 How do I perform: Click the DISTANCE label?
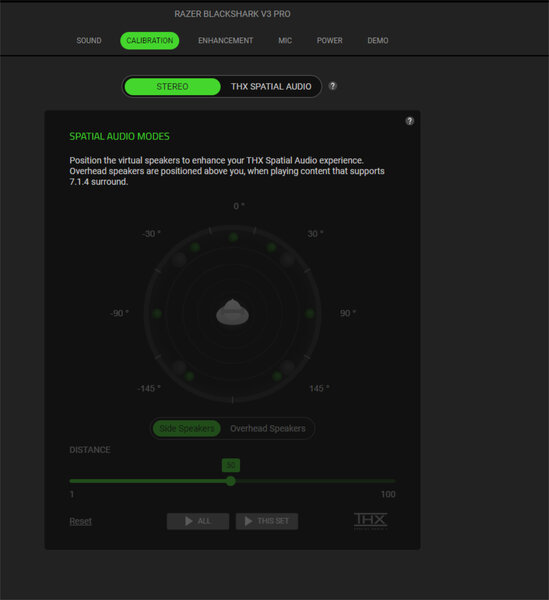(x=90, y=450)
